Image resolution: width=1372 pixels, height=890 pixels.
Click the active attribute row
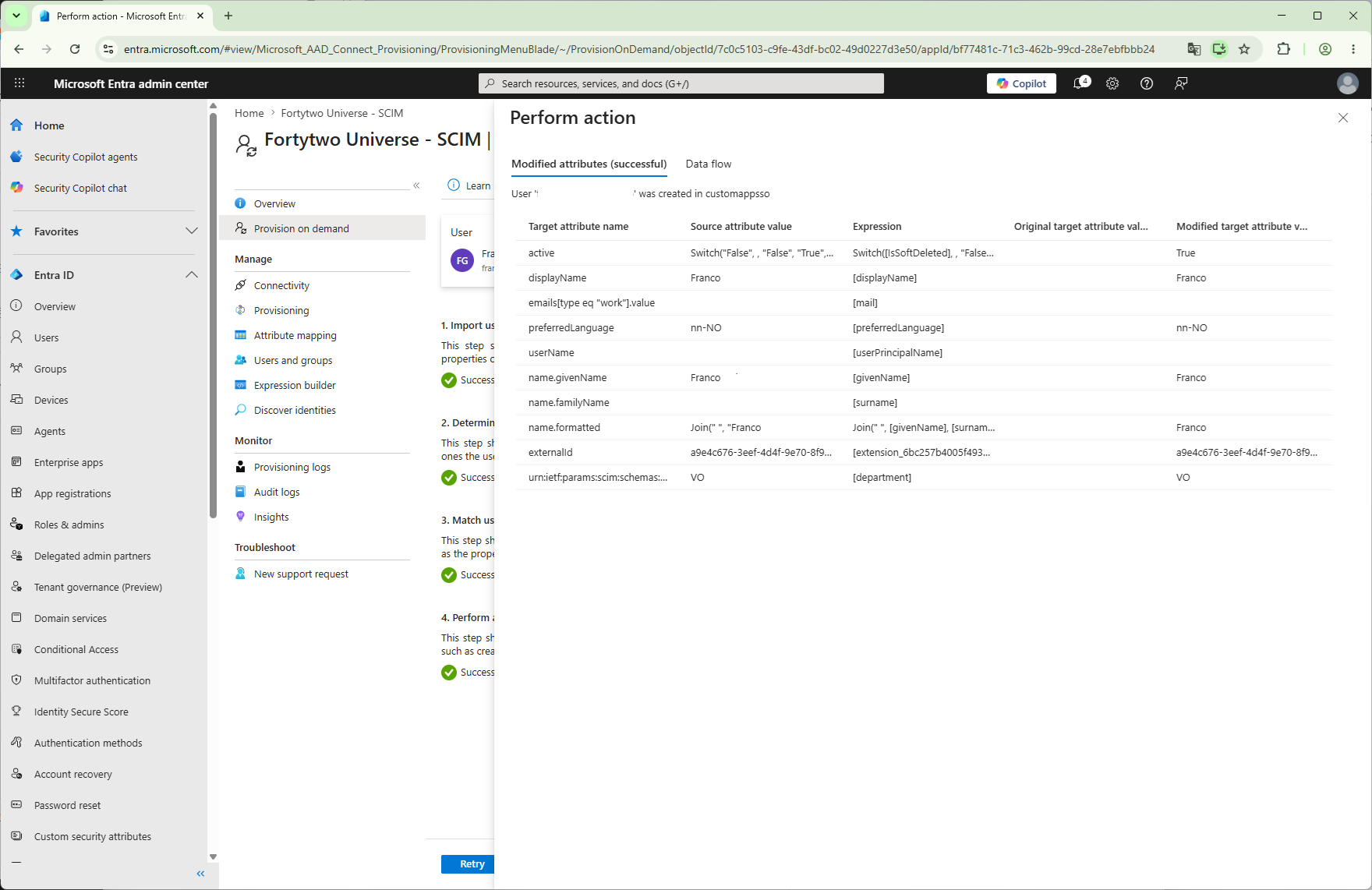pyautogui.click(x=924, y=253)
